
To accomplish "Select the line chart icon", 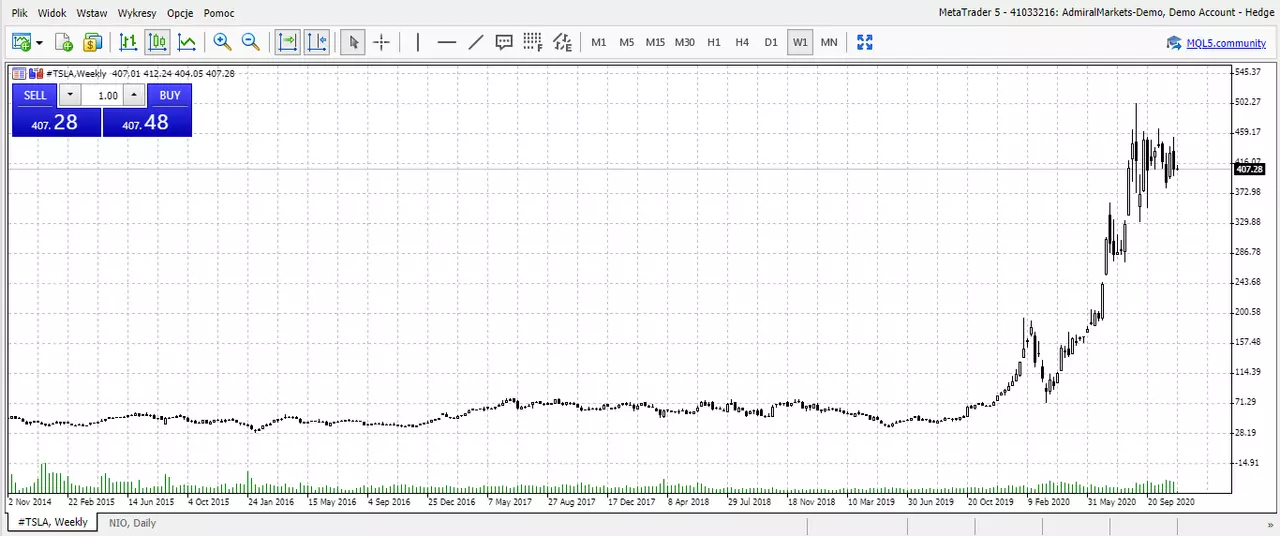I will point(187,42).
